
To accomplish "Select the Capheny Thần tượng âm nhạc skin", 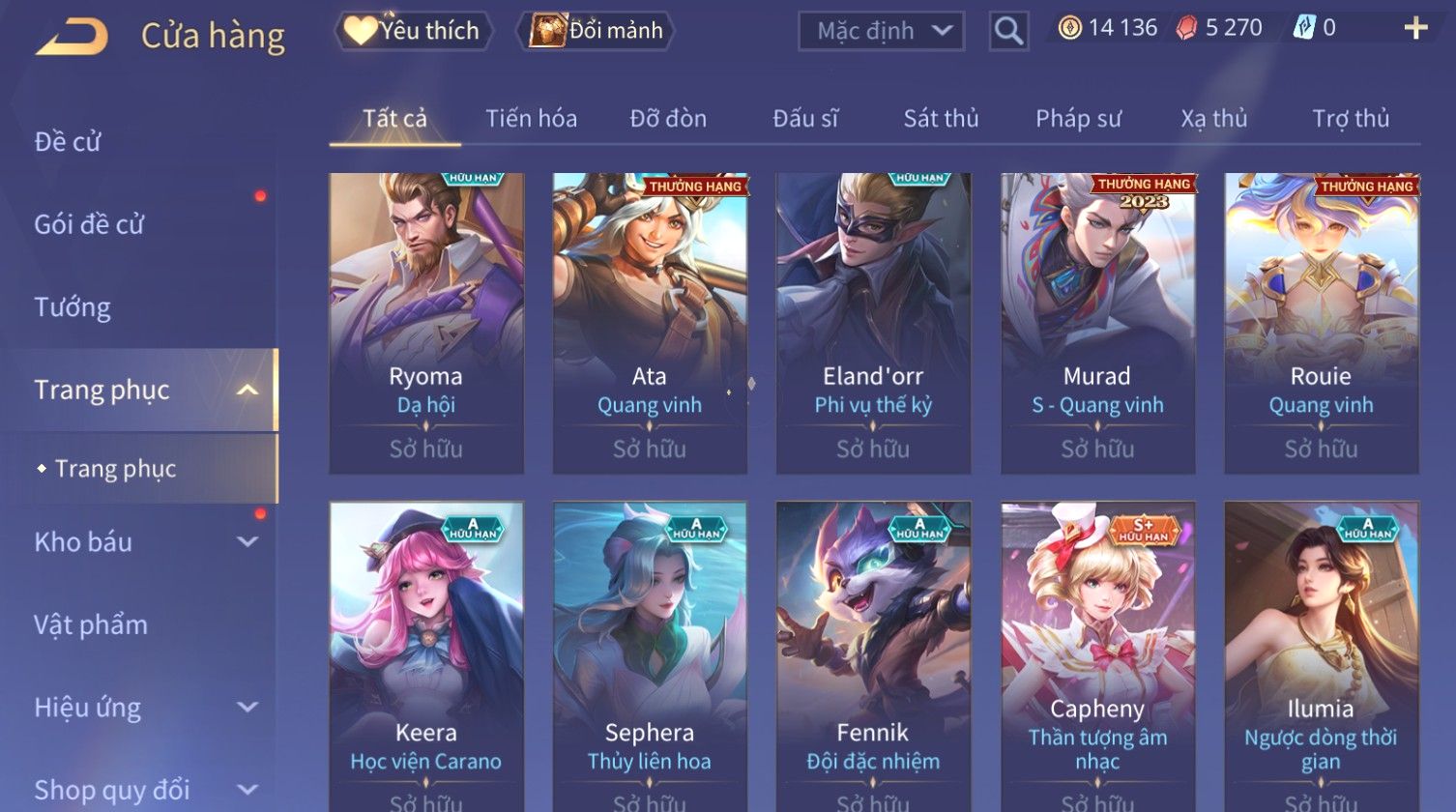I will coord(1097,657).
